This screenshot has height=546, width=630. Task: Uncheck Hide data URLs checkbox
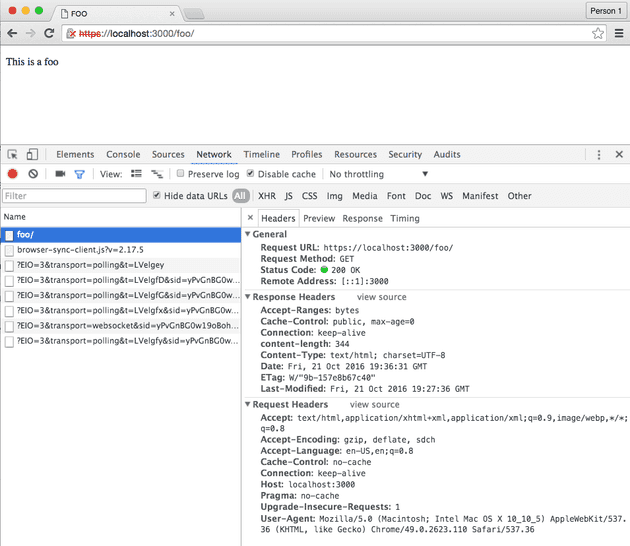click(x=157, y=195)
